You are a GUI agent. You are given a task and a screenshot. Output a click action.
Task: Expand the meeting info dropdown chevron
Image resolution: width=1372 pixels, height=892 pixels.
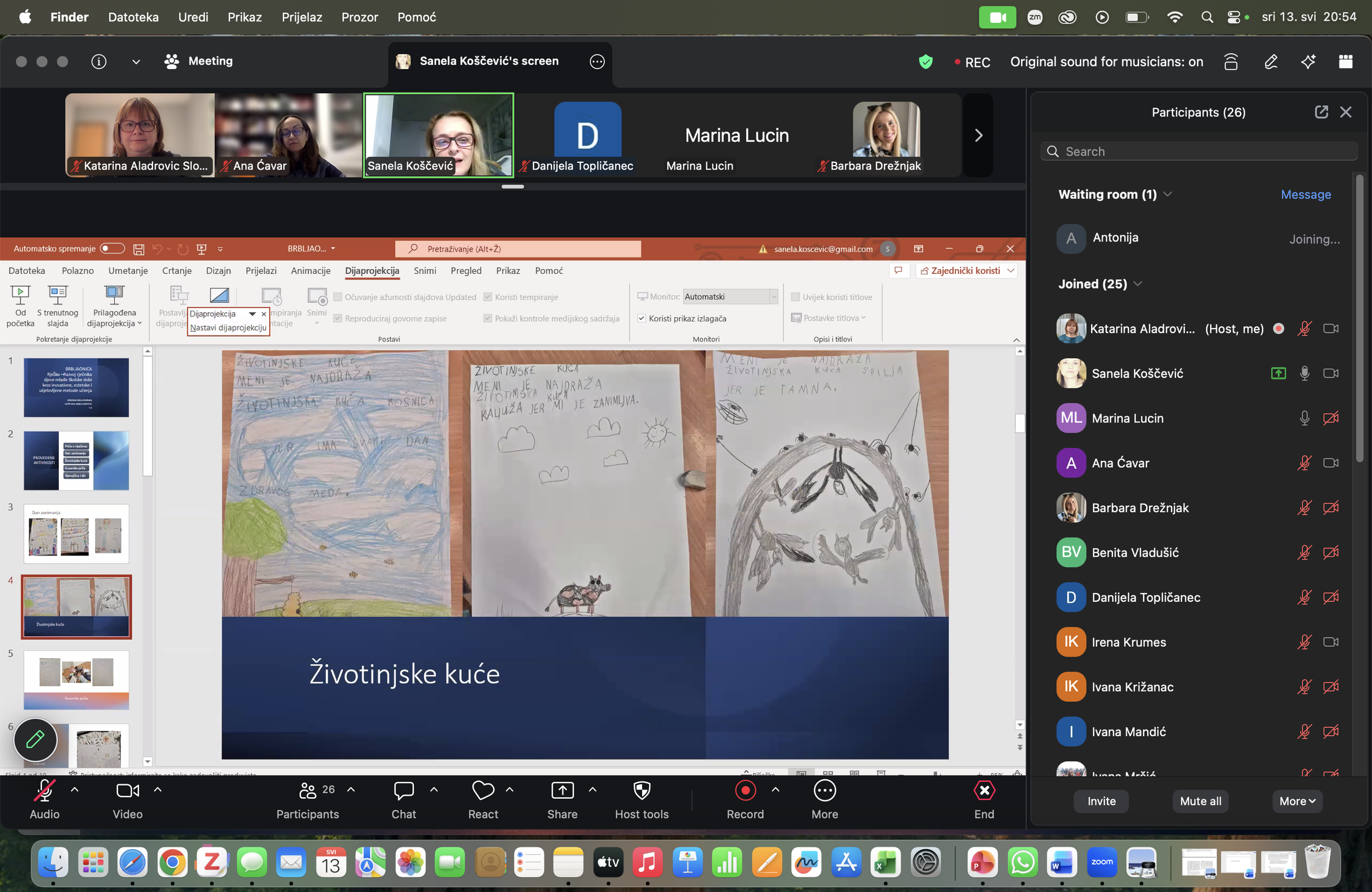click(x=136, y=61)
